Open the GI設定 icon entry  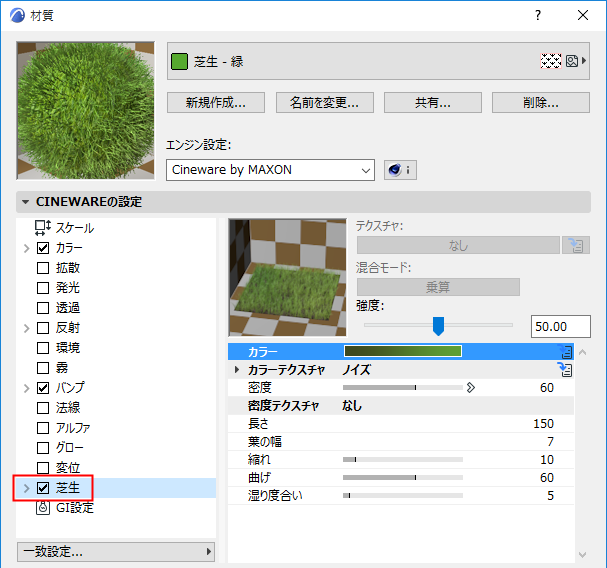[43, 508]
